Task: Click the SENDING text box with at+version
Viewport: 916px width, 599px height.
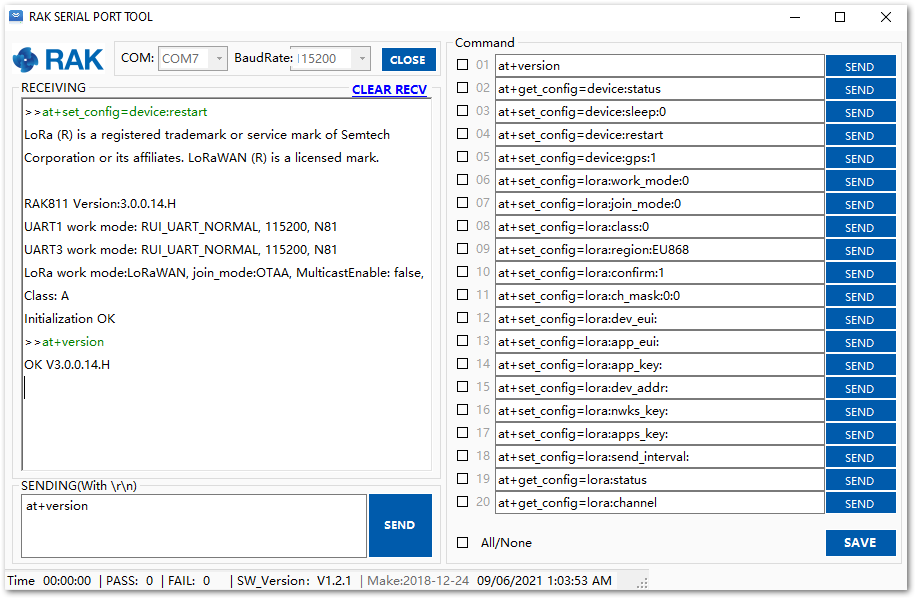Action: point(194,526)
